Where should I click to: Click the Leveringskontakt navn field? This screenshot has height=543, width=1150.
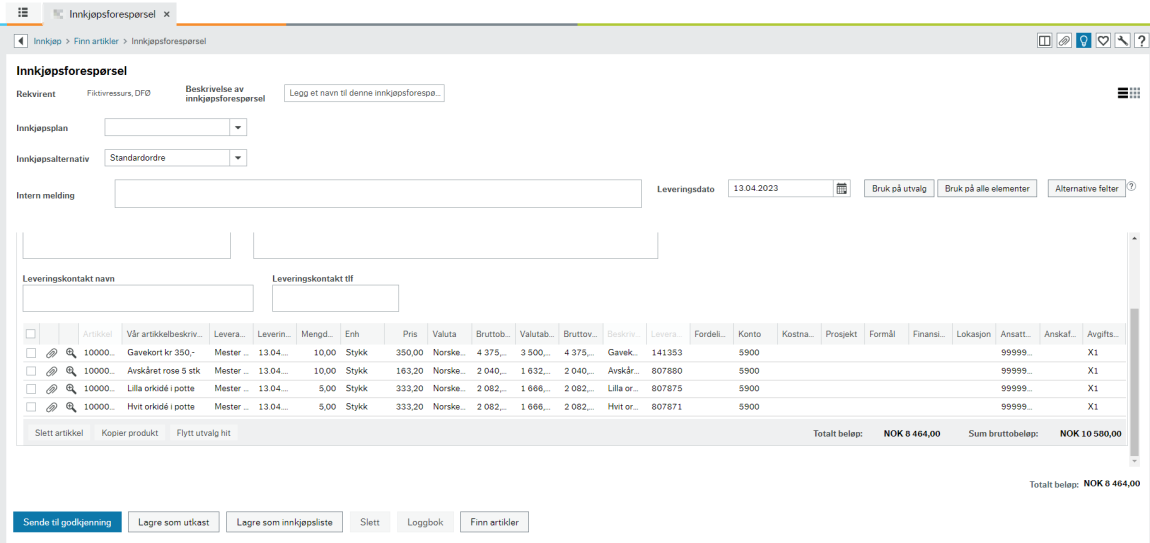pos(138,299)
